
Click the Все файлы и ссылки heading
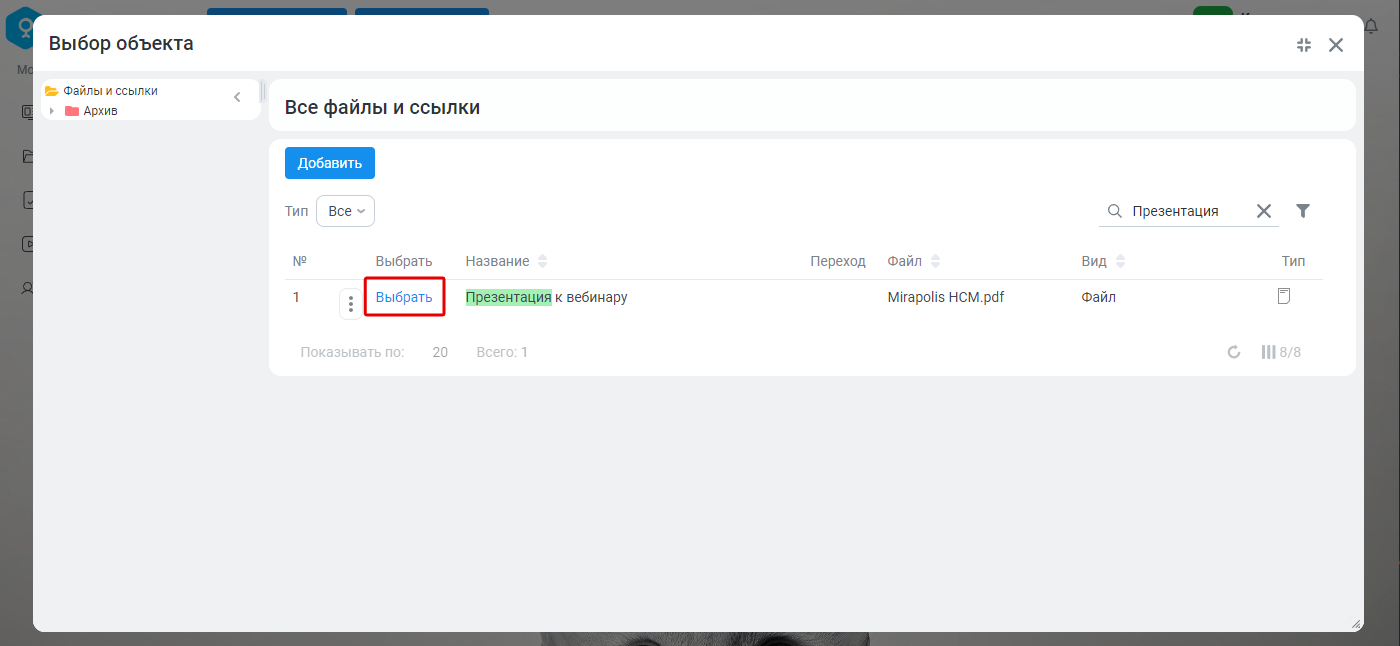click(382, 107)
